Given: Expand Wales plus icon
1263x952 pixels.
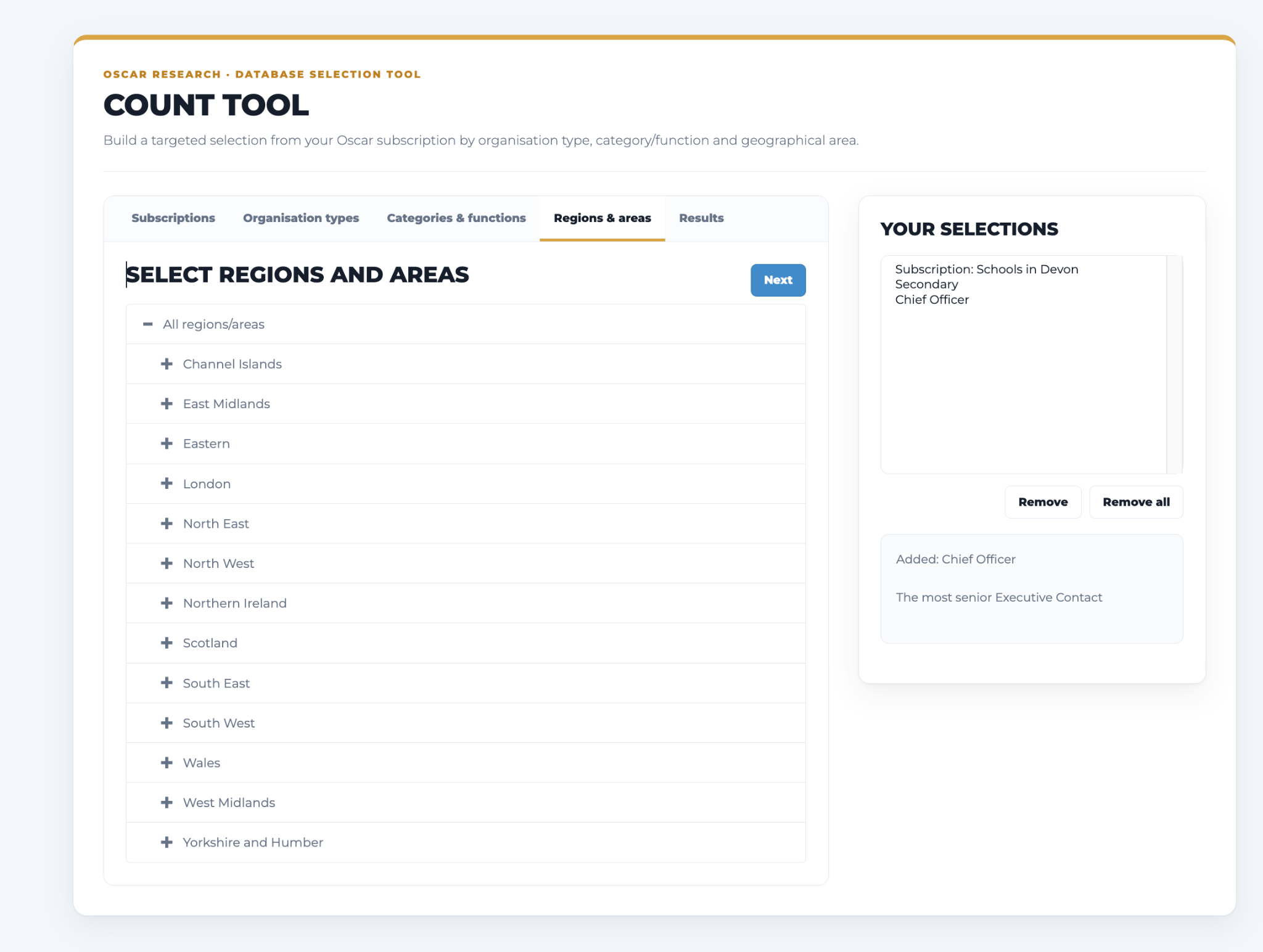Looking at the screenshot, I should (167, 763).
